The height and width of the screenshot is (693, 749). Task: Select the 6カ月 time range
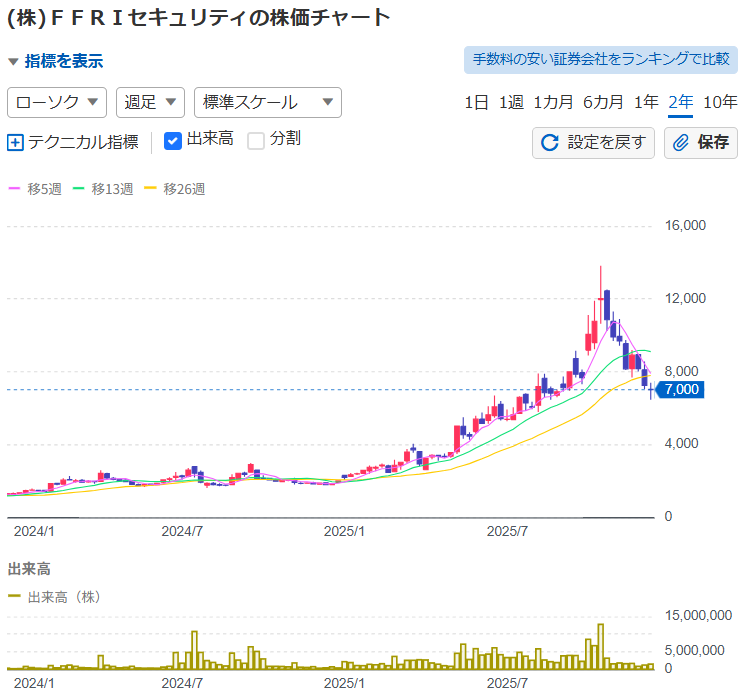pyautogui.click(x=603, y=102)
